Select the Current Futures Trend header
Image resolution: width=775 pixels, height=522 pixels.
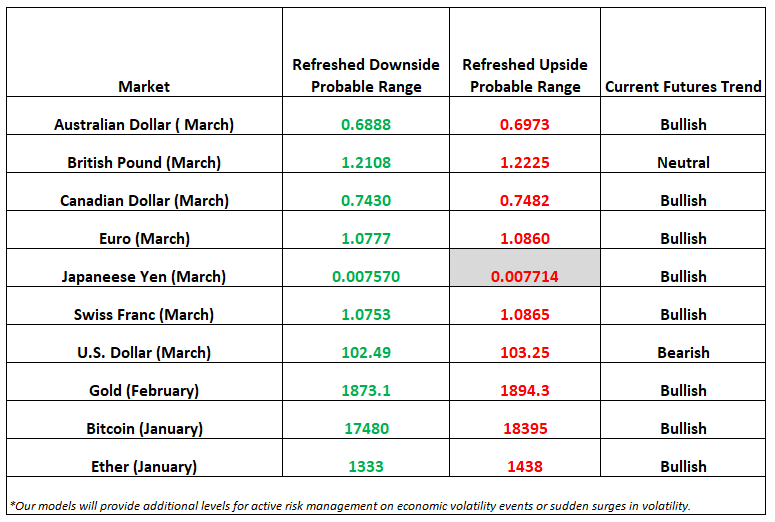pyautogui.click(x=683, y=52)
